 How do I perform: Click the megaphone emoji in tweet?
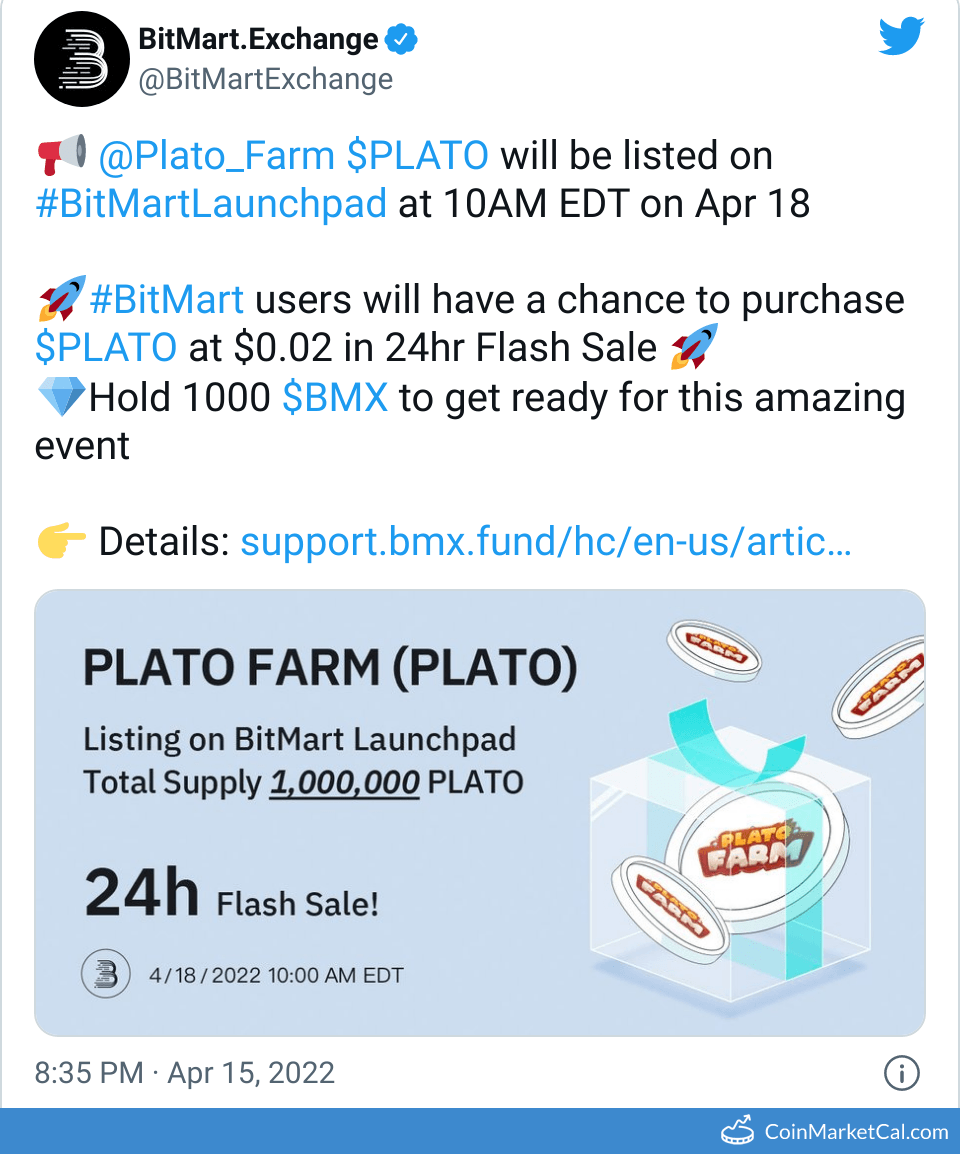click(x=62, y=156)
